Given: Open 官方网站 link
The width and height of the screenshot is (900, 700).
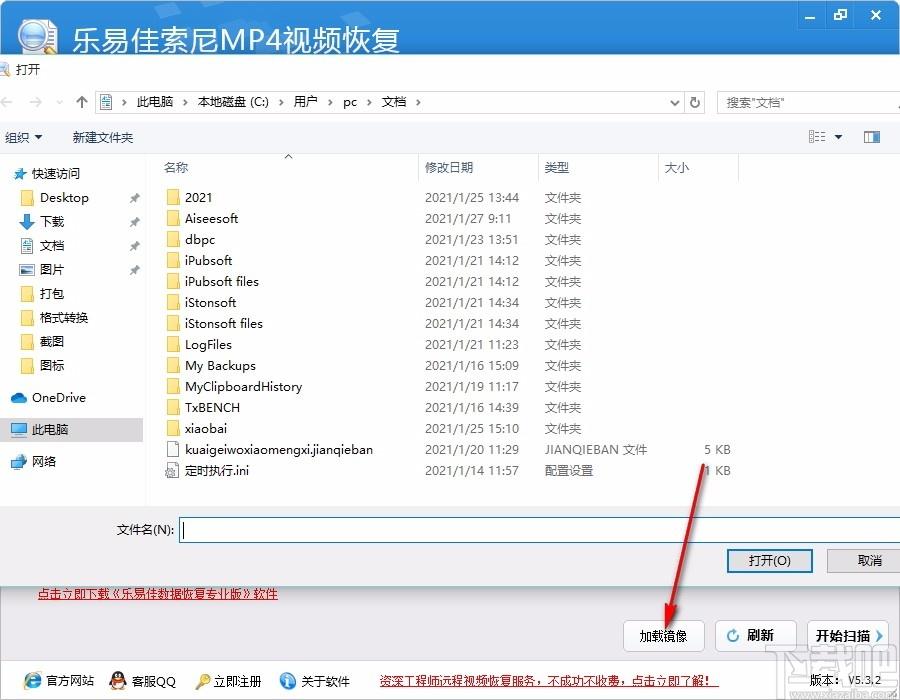Looking at the screenshot, I should coord(59,681).
